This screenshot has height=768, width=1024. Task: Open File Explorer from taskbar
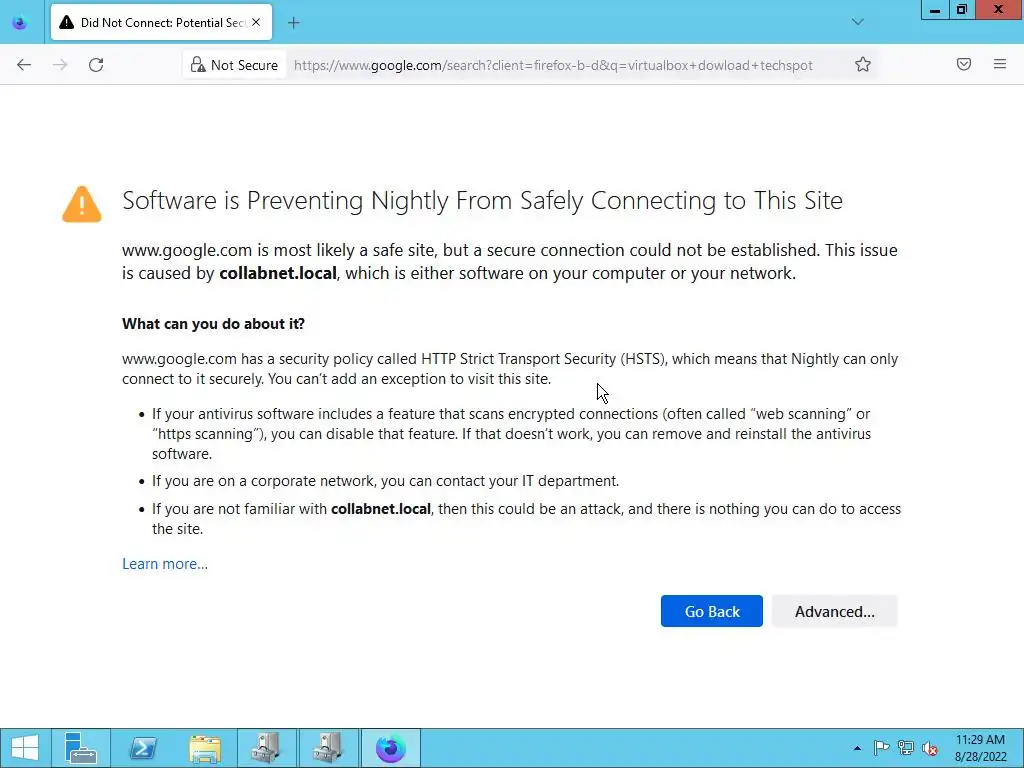tap(204, 748)
